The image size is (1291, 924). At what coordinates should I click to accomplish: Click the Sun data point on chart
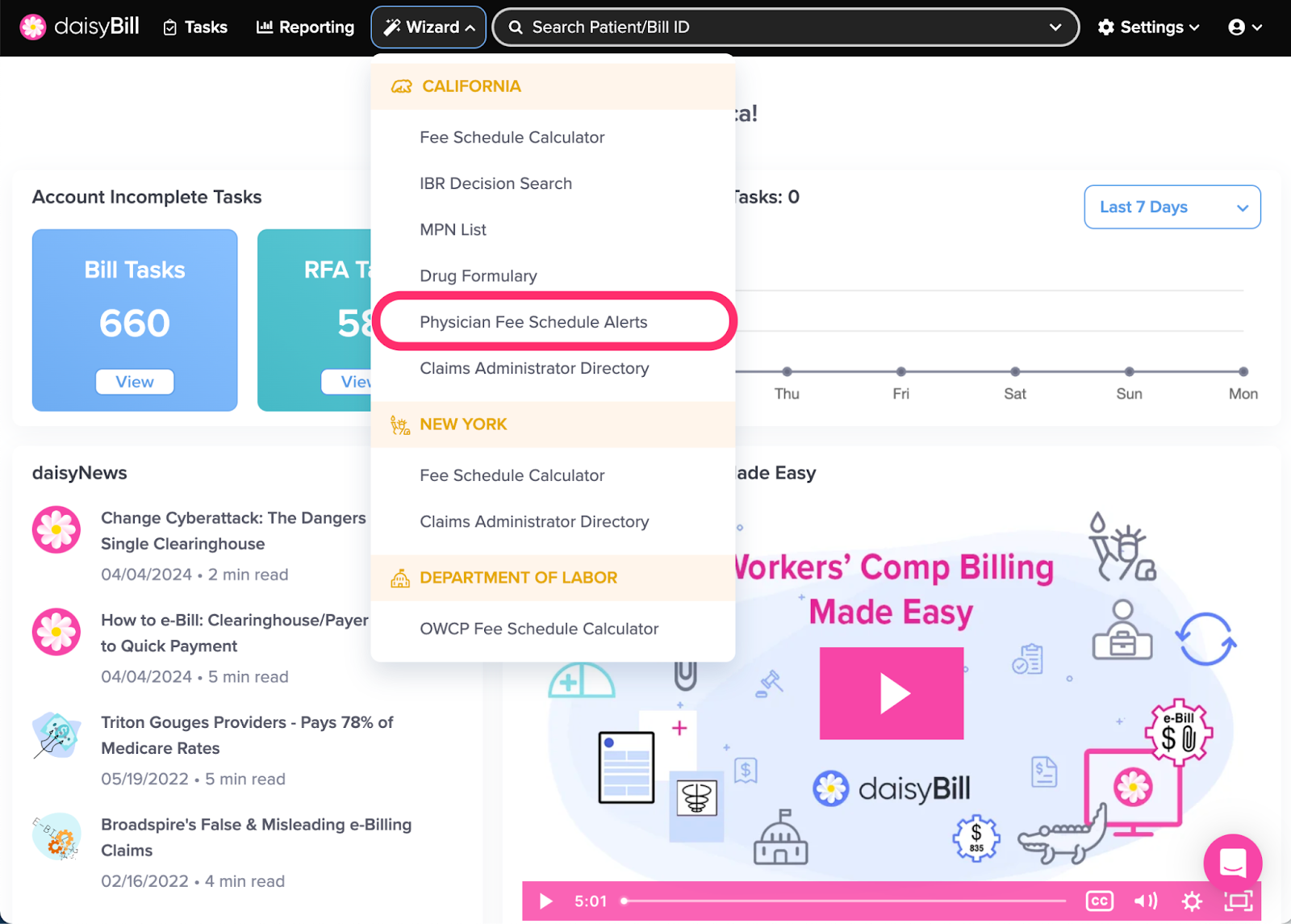click(1130, 372)
